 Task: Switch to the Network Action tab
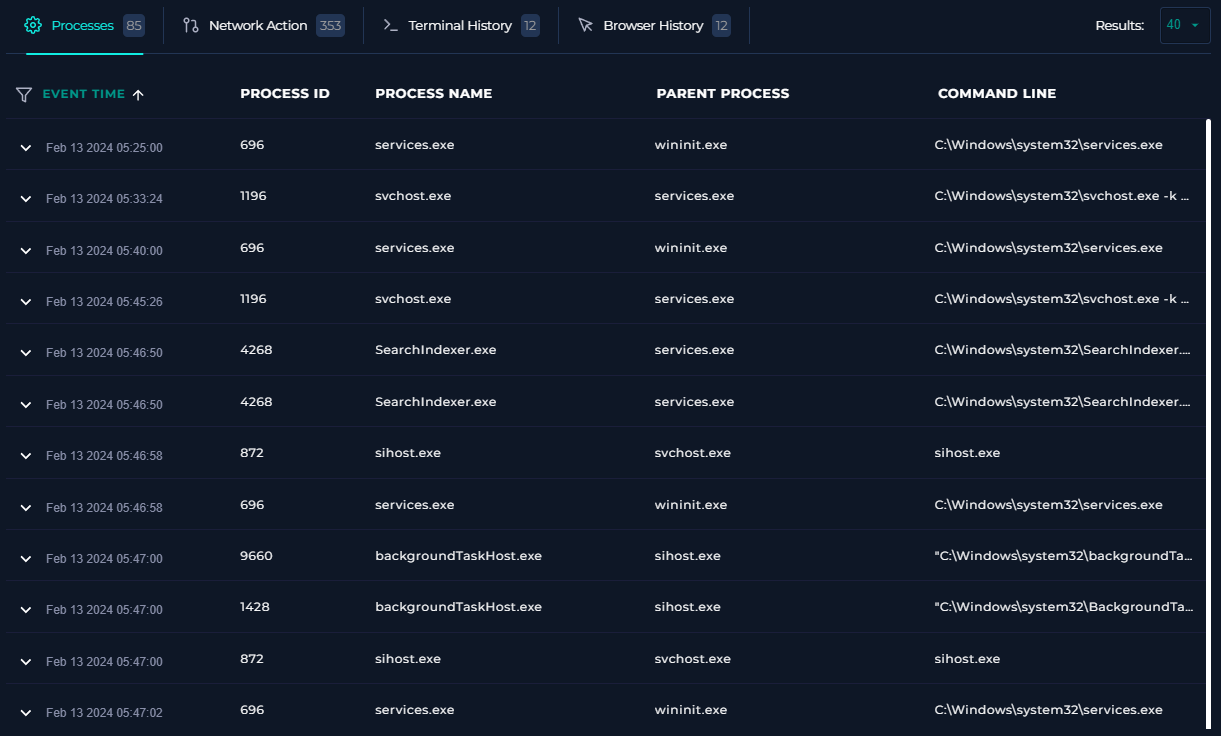point(258,25)
